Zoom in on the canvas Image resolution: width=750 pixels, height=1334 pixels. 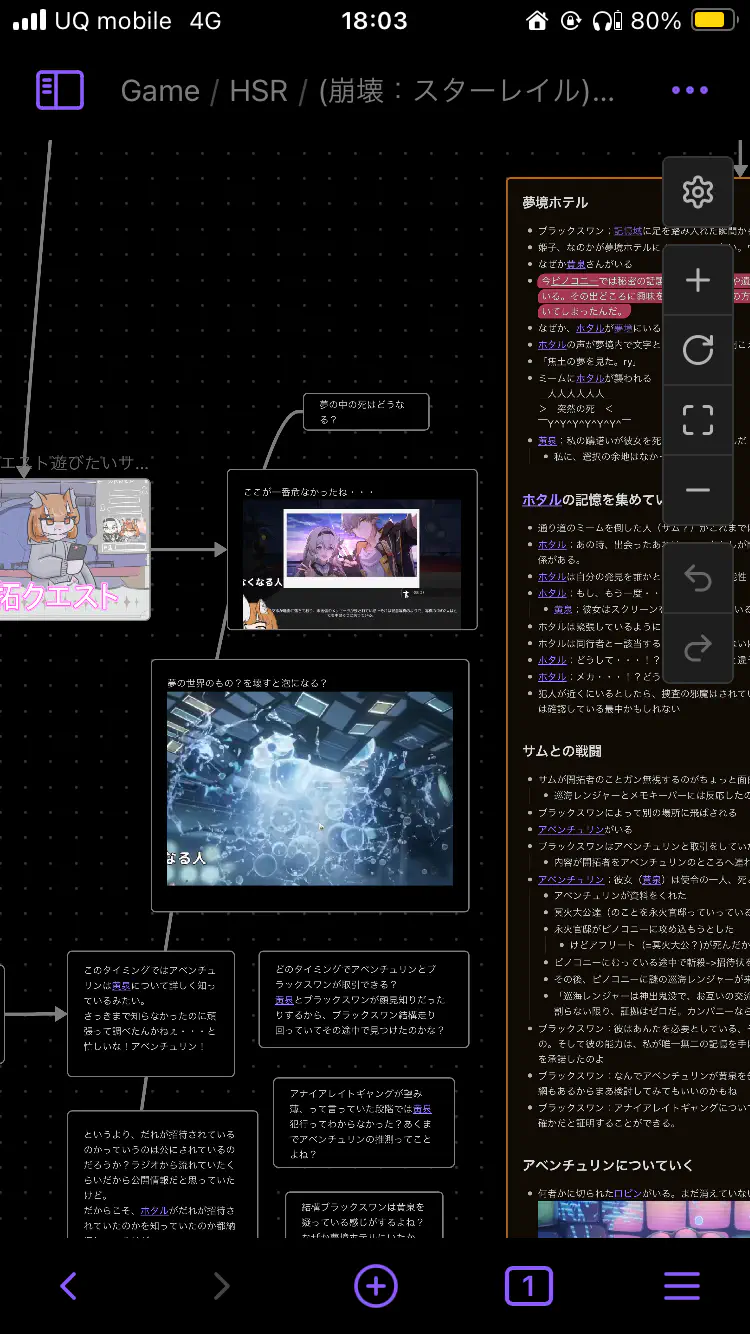[697, 281]
